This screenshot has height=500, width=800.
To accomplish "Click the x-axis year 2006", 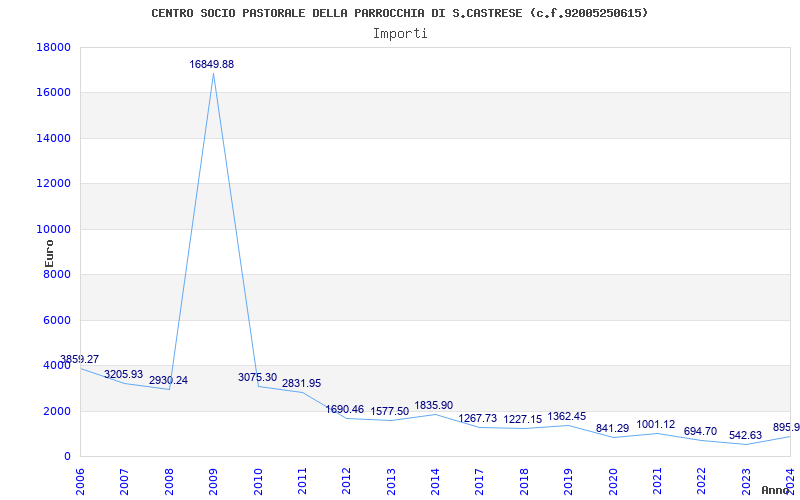I will pos(80,481).
